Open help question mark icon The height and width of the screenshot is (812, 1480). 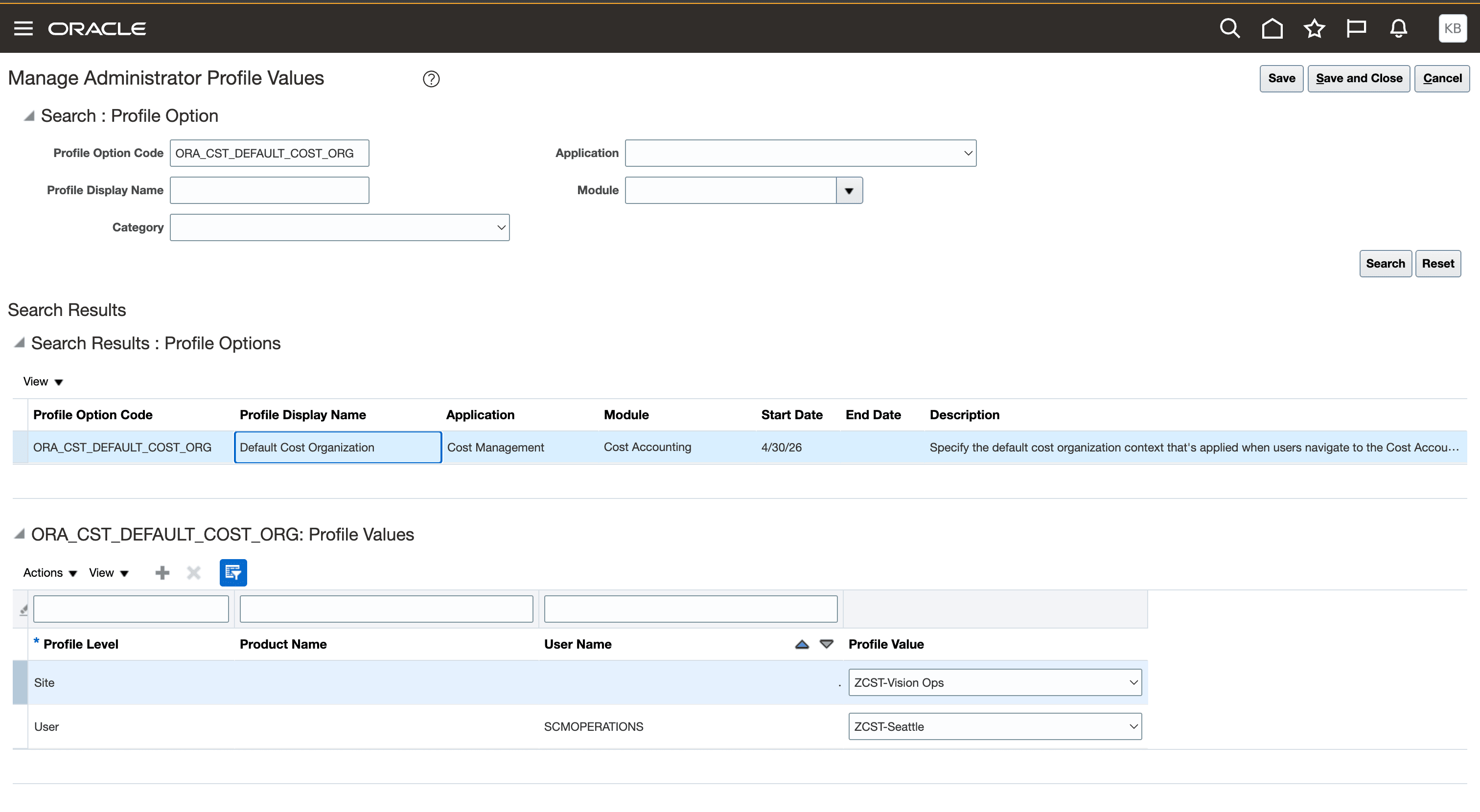431,79
